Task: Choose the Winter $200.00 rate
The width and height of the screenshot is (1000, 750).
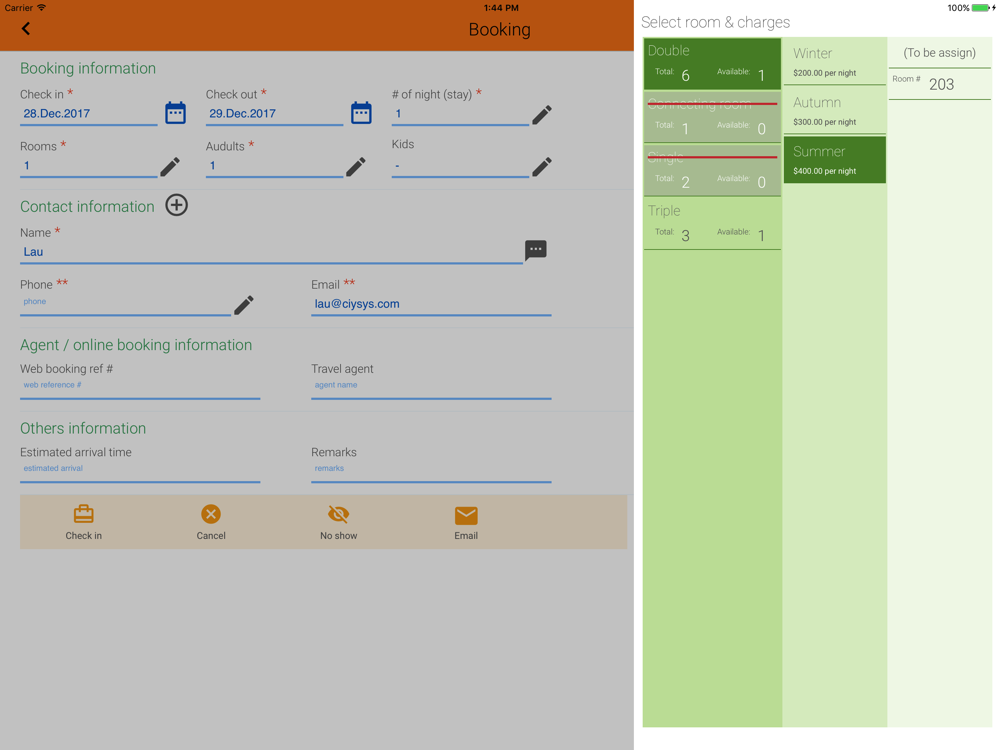Action: click(835, 61)
